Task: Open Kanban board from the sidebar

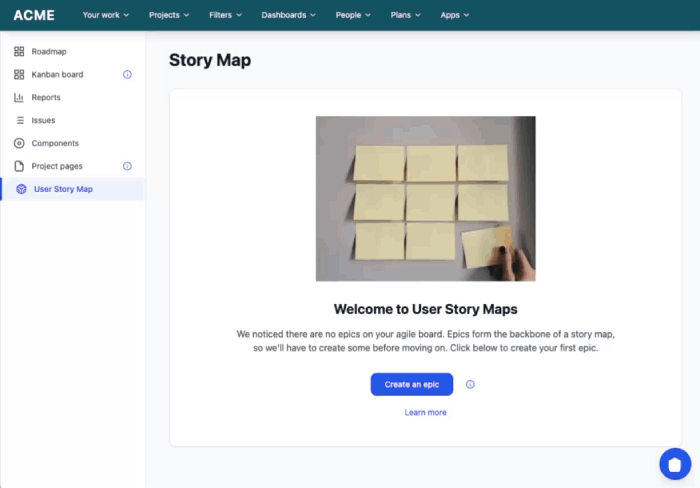Action: pyautogui.click(x=72, y=74)
